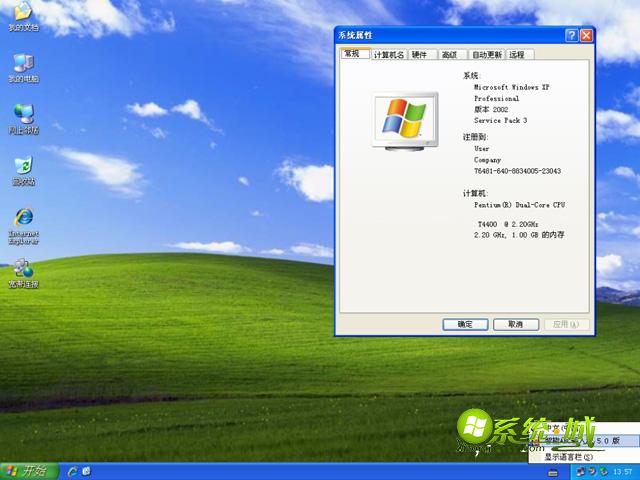The width and height of the screenshot is (640, 480).
Task: Click the help question mark button in 系统属性
Action: pyautogui.click(x=572, y=36)
